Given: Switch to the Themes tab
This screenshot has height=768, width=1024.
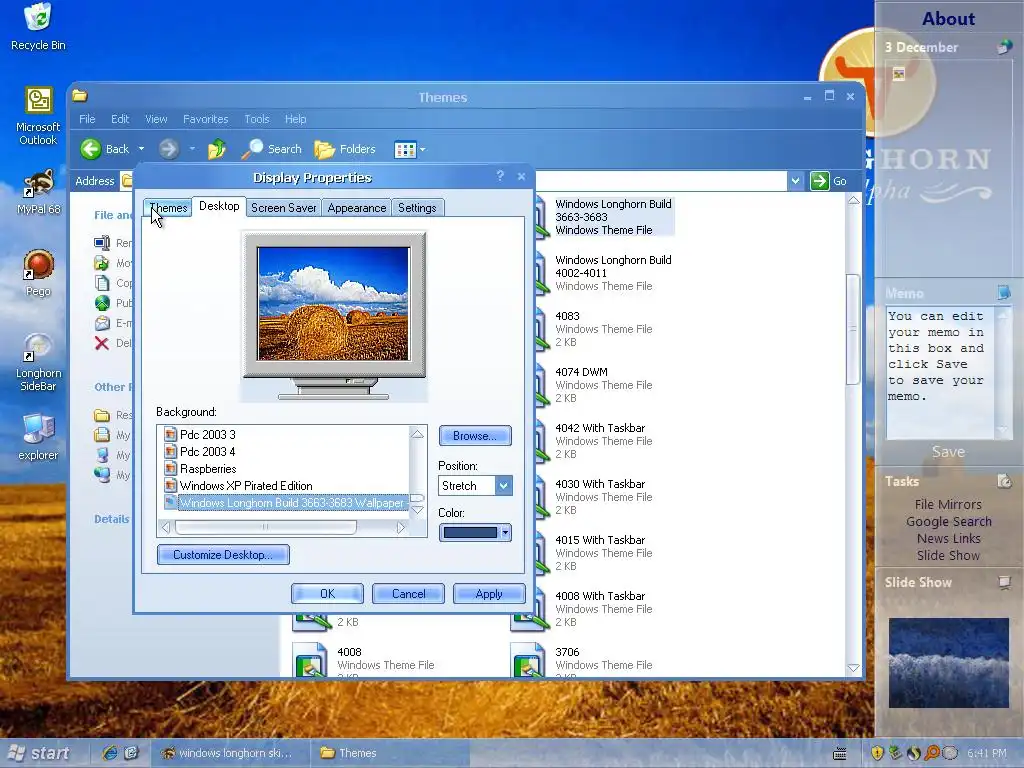Looking at the screenshot, I should 168,208.
